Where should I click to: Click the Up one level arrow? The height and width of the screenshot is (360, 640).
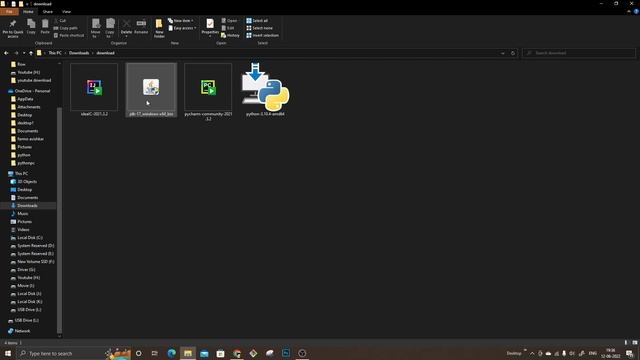(x=31, y=53)
